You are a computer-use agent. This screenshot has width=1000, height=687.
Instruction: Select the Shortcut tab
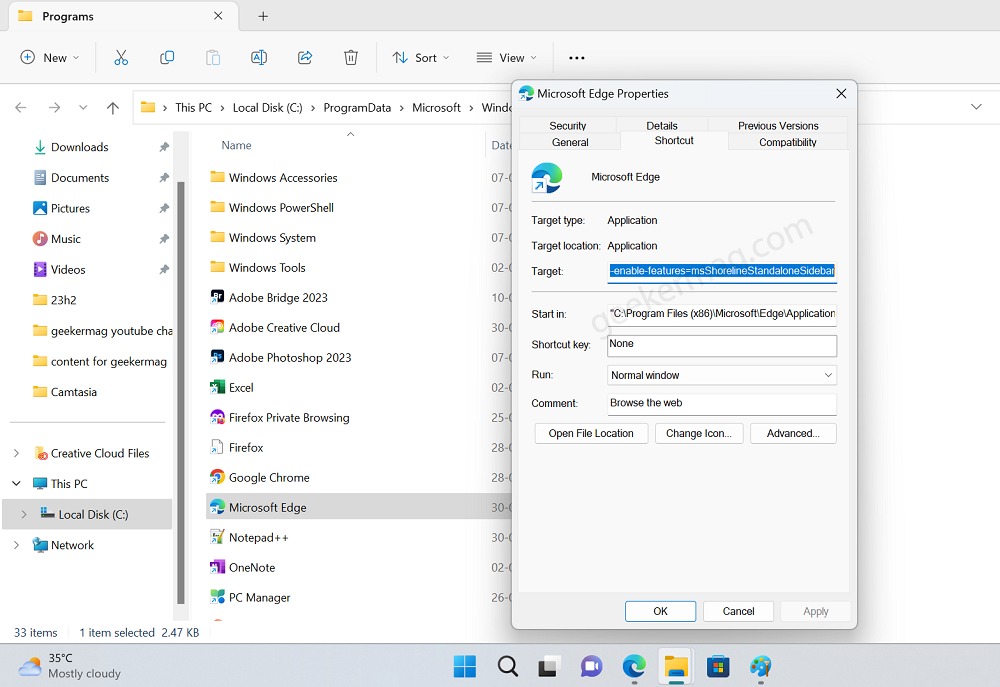click(x=674, y=140)
